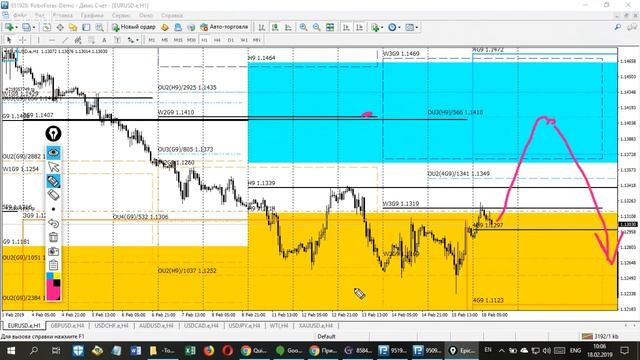The width and height of the screenshot is (640, 360).
Task: Open the Strategy Tester icon
Action: [x=99, y=27]
